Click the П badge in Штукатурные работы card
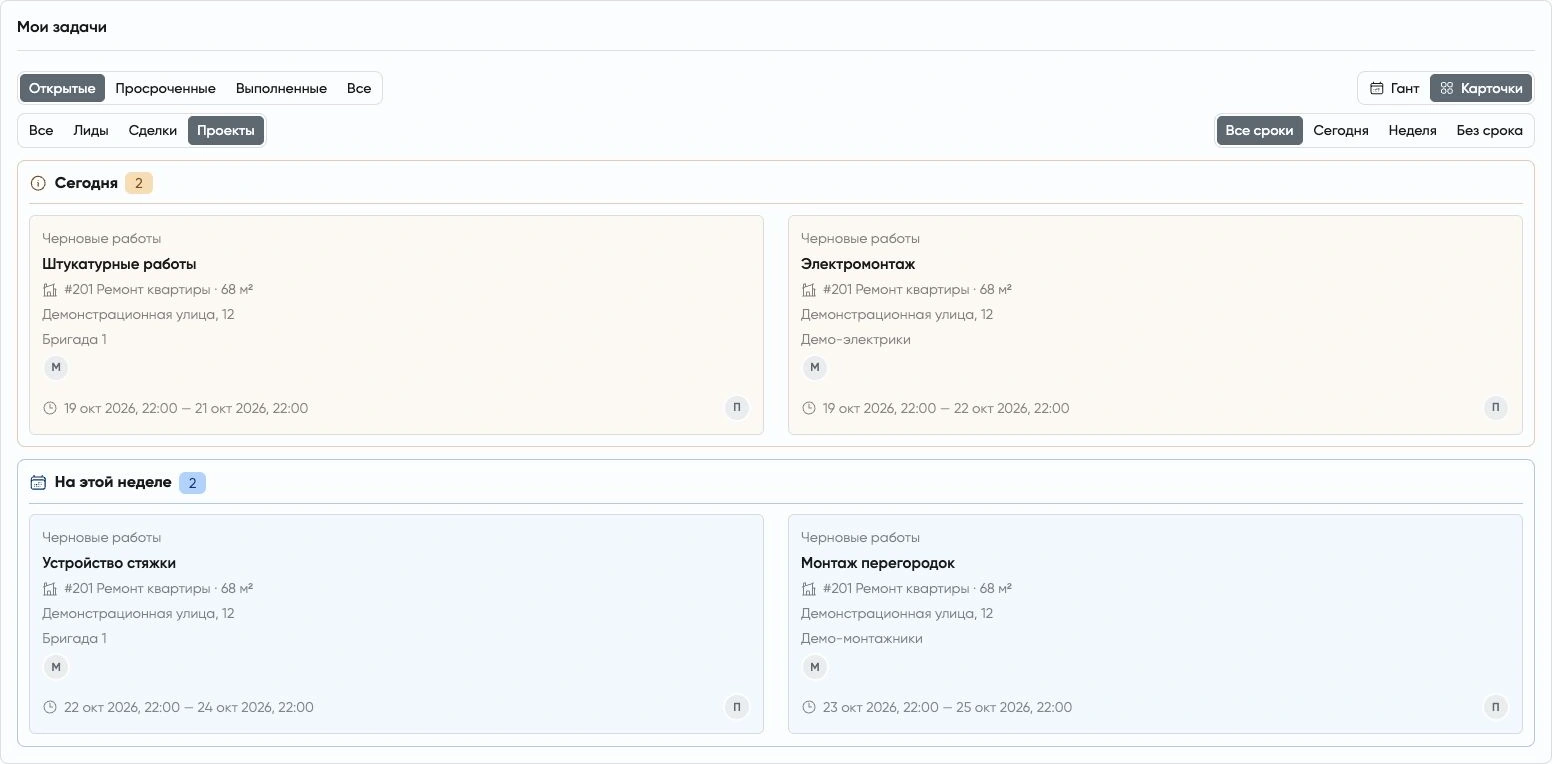 [x=737, y=407]
